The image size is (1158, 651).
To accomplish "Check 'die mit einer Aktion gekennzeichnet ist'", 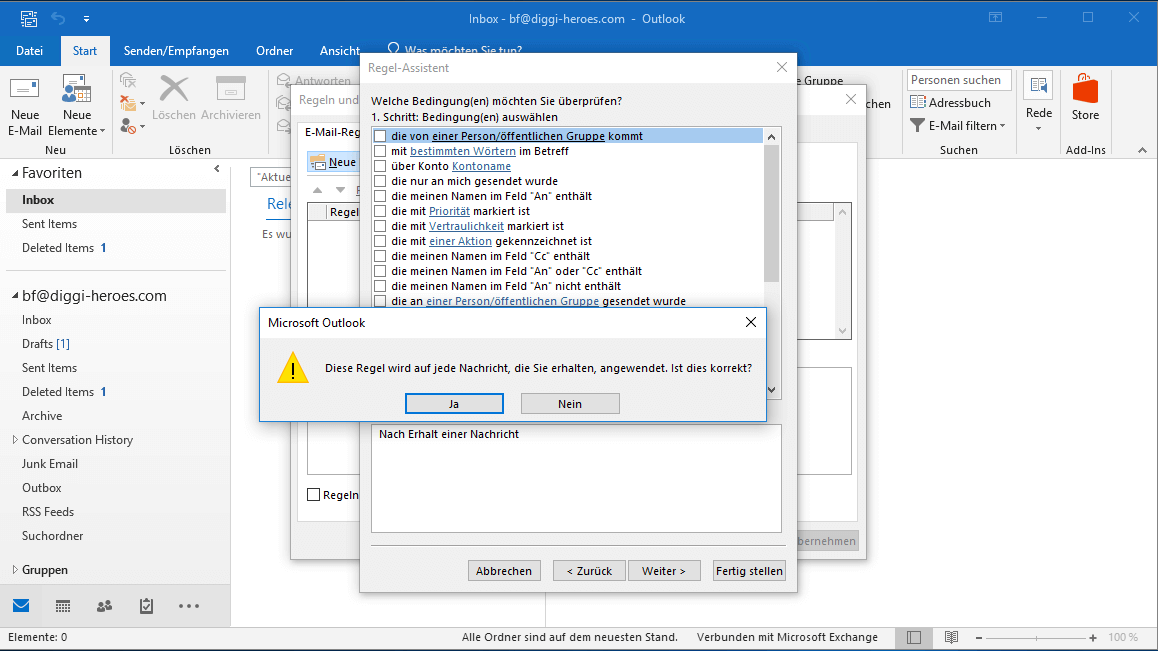I will pyautogui.click(x=380, y=241).
